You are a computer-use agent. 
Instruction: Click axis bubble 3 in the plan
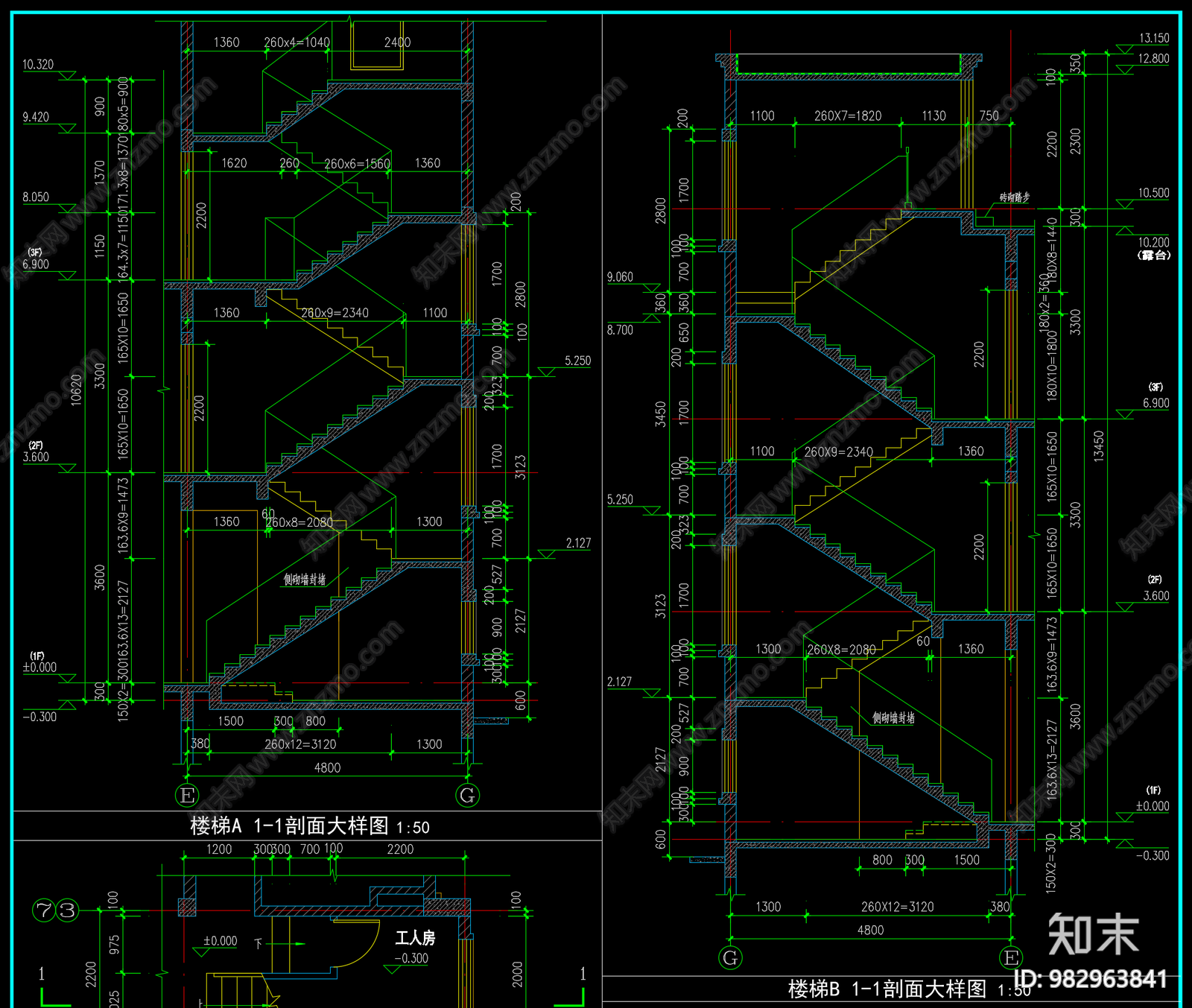coord(68,910)
